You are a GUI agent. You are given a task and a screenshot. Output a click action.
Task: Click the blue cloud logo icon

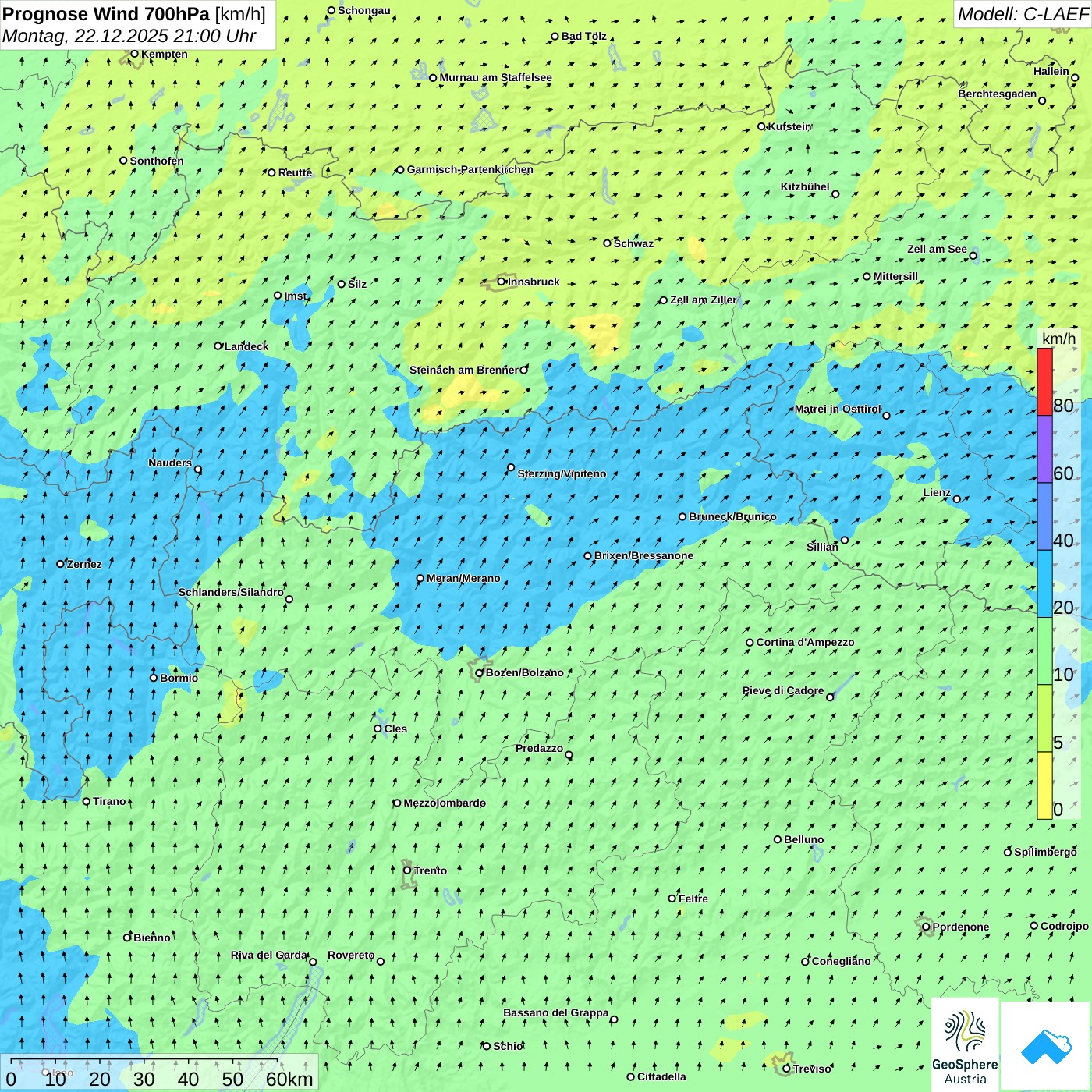[1046, 1046]
